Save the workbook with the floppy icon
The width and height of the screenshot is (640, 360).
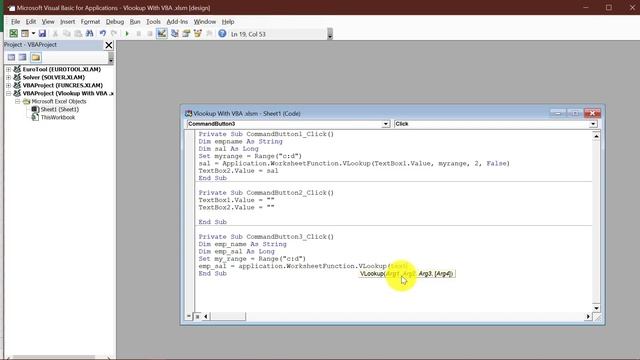[42, 34]
